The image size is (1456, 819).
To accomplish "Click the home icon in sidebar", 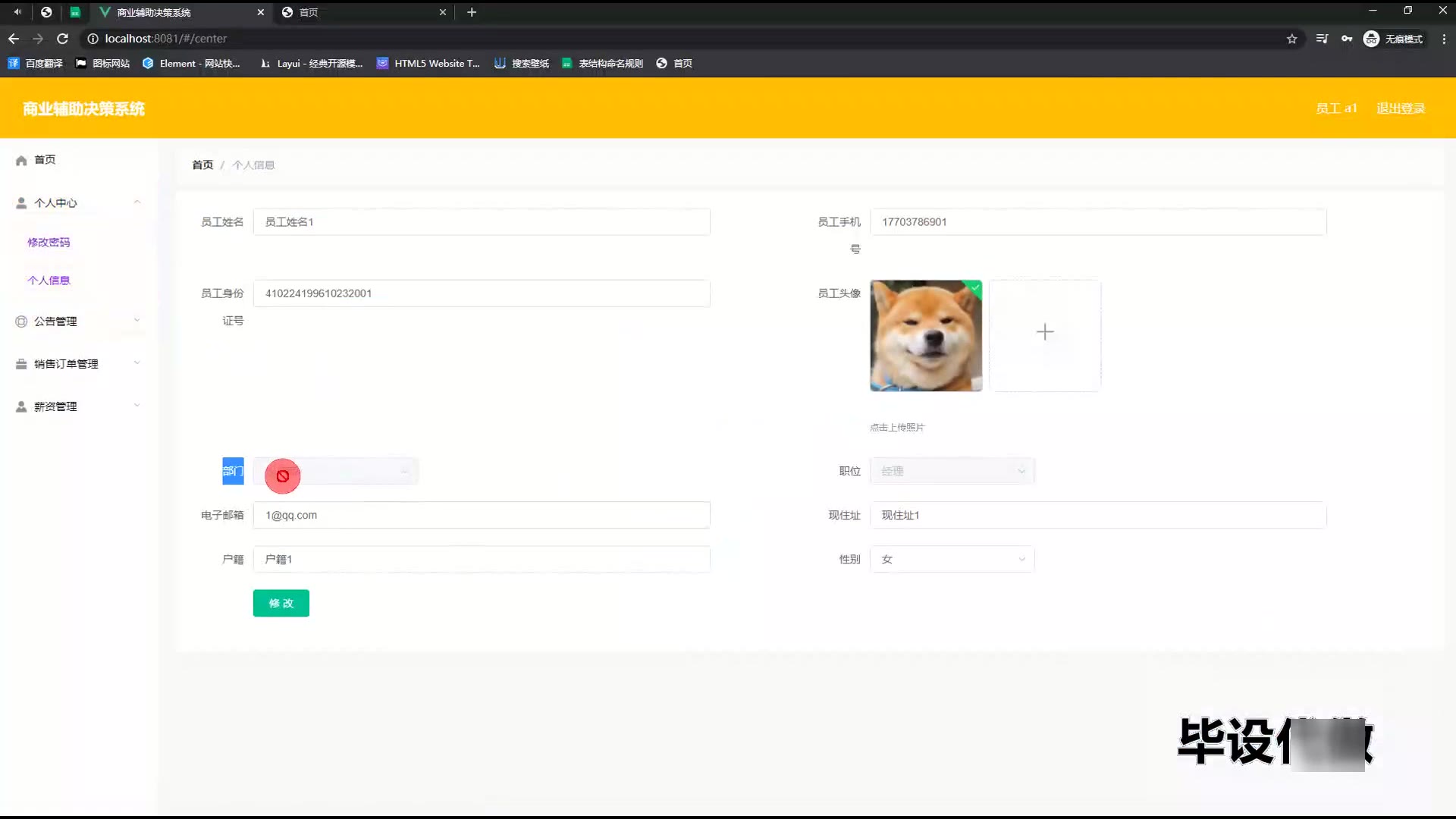I will (x=21, y=160).
